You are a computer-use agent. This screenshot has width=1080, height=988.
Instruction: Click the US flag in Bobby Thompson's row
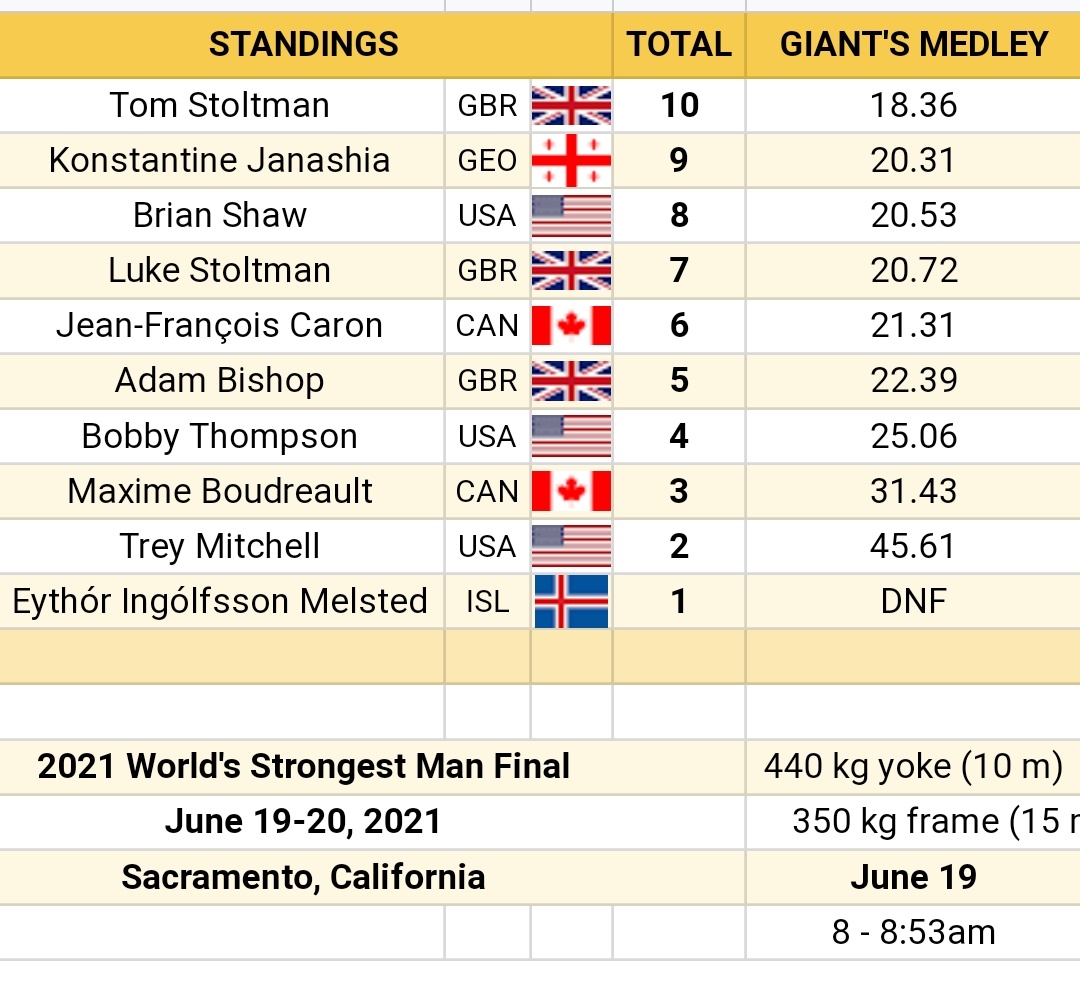(x=571, y=436)
